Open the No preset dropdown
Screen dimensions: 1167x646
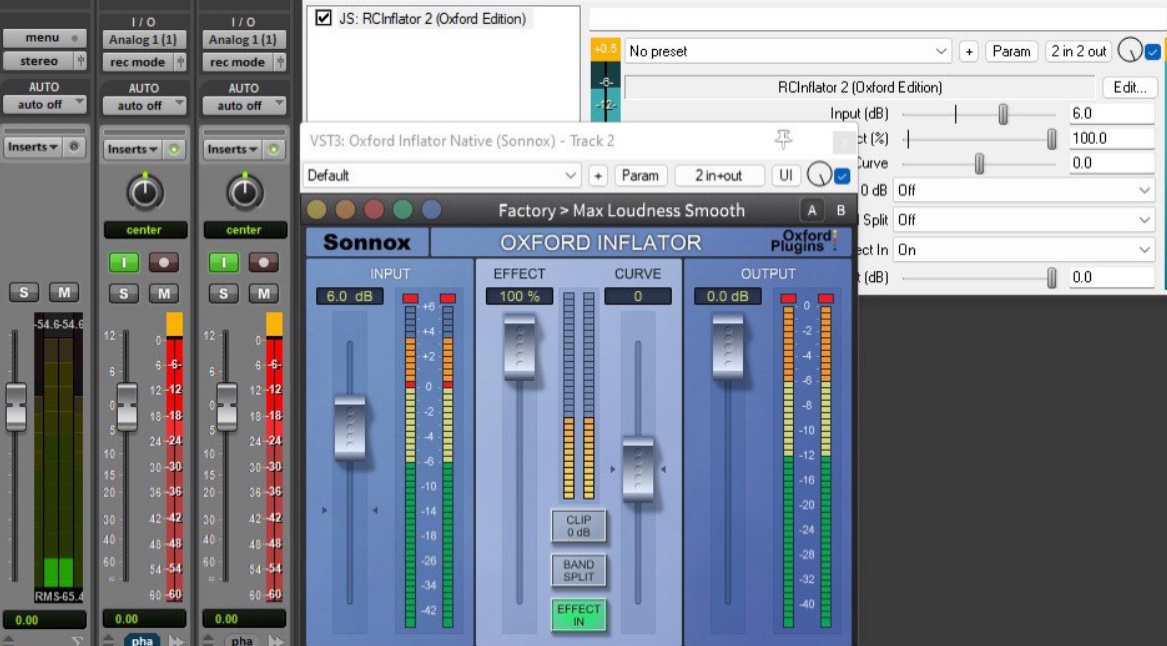click(787, 51)
